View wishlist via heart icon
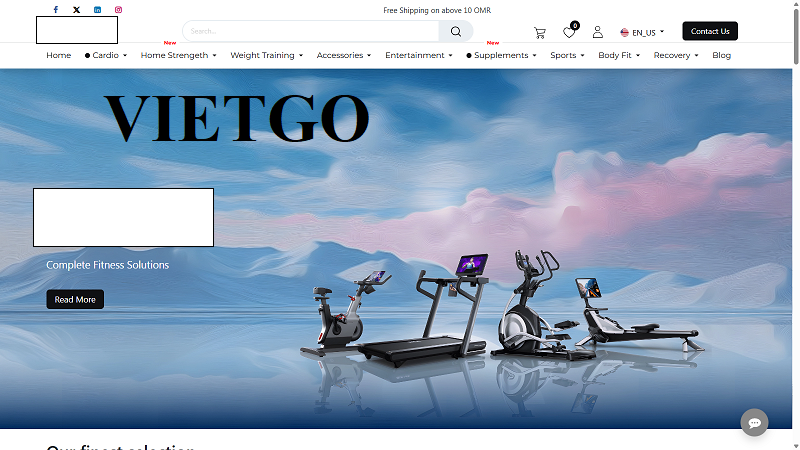This screenshot has width=800, height=450. pos(569,32)
